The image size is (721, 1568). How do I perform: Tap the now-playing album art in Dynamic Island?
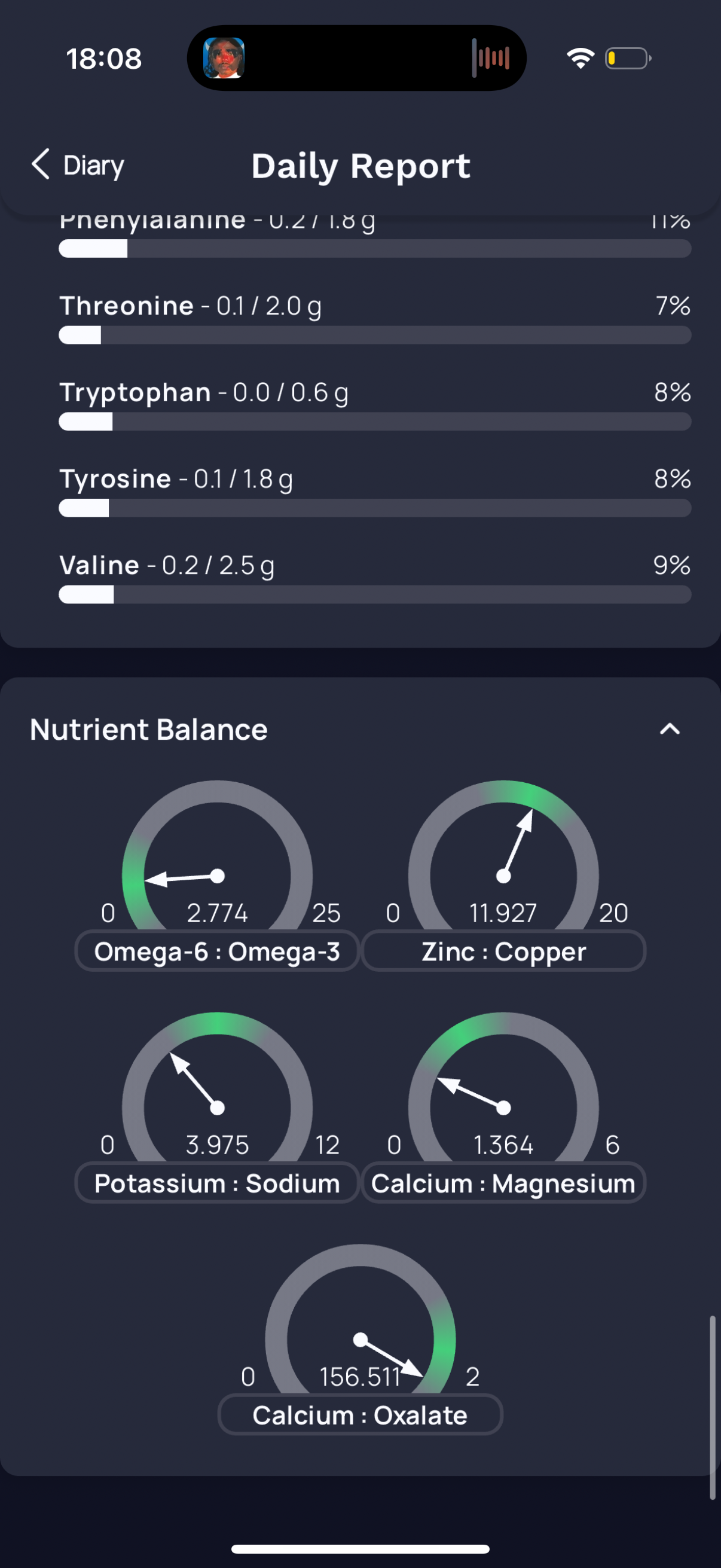224,58
